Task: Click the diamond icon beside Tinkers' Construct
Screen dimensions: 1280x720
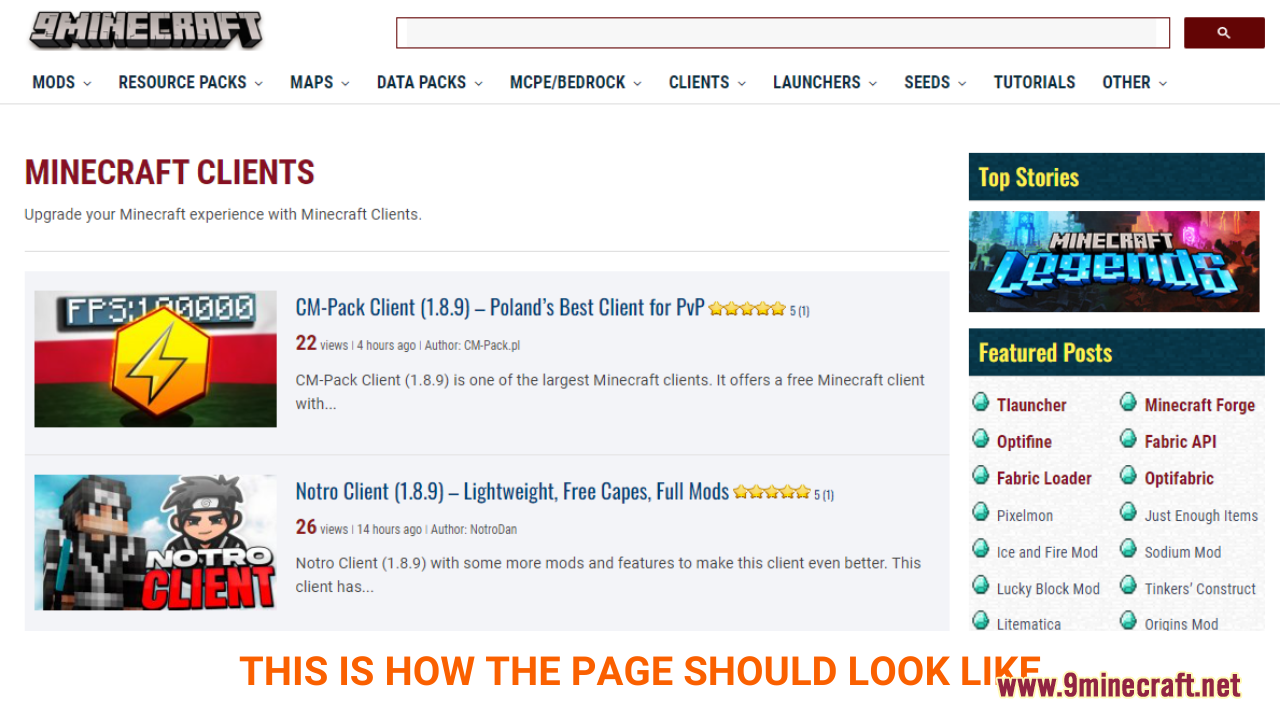Action: (x=1128, y=586)
